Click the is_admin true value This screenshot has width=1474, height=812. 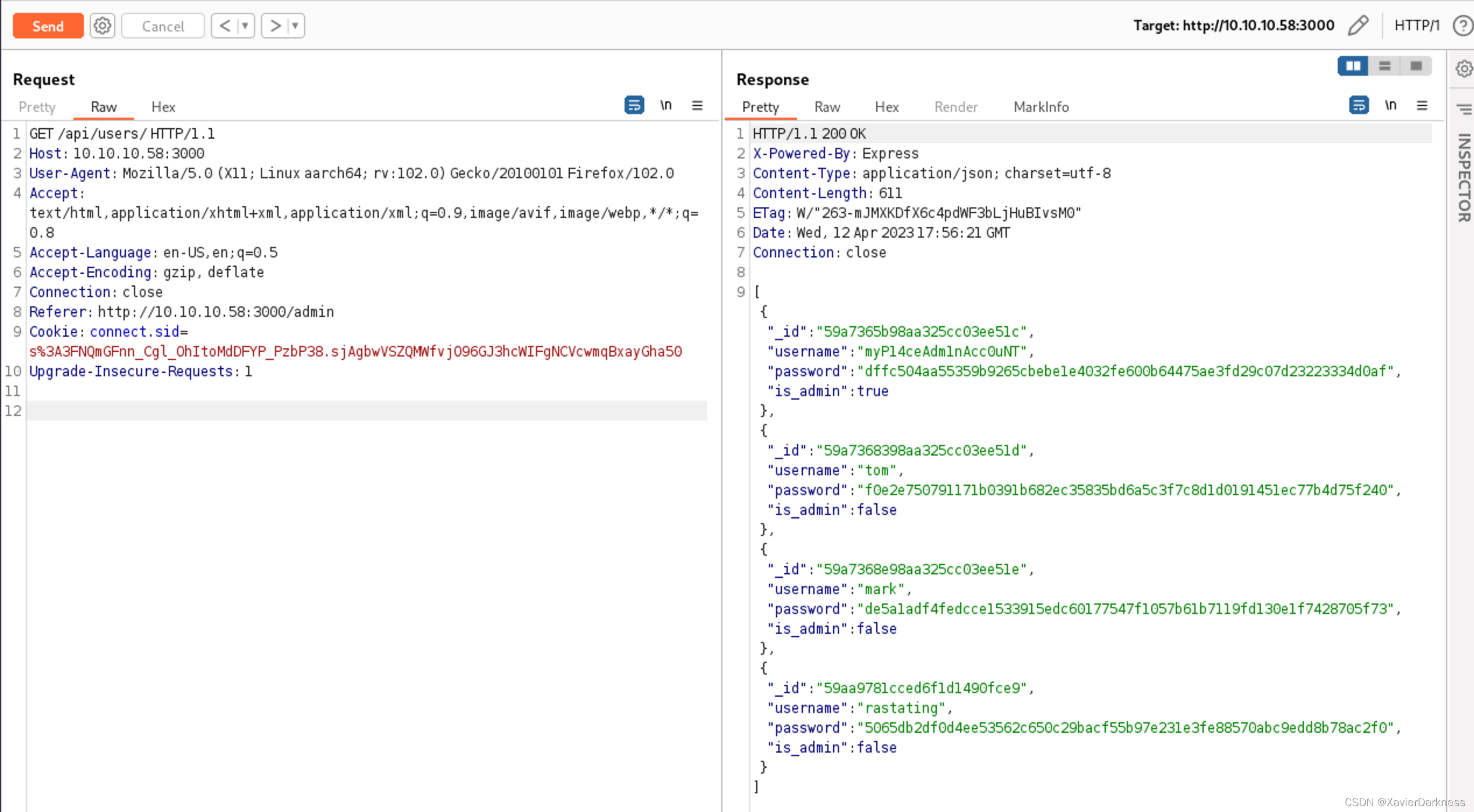[873, 391]
